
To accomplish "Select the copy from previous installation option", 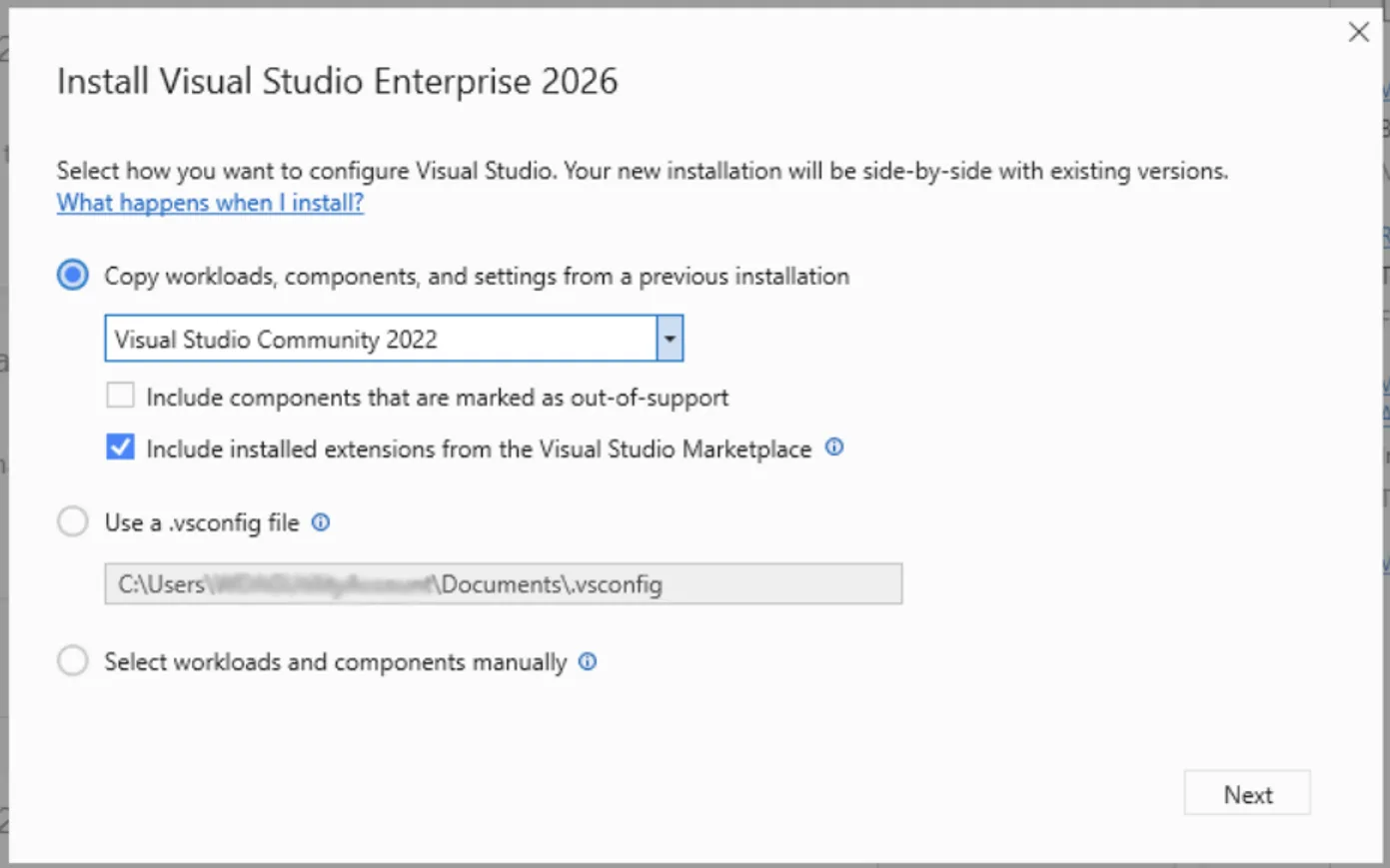I will click(72, 275).
